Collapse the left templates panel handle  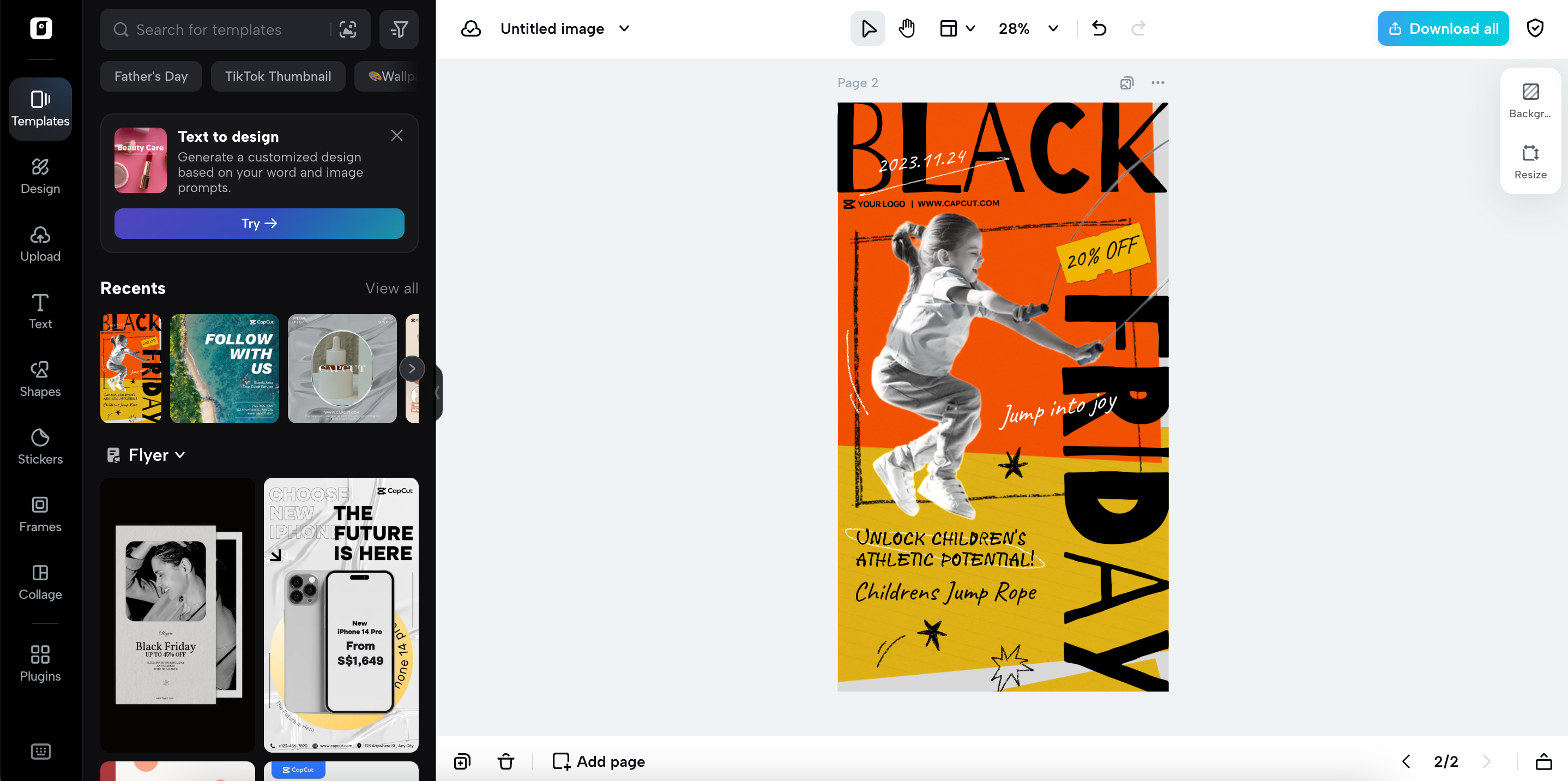[437, 393]
